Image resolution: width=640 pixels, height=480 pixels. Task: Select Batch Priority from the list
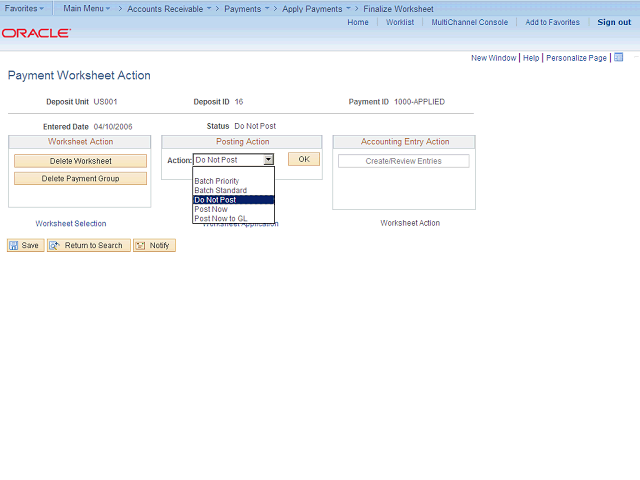coord(233,181)
